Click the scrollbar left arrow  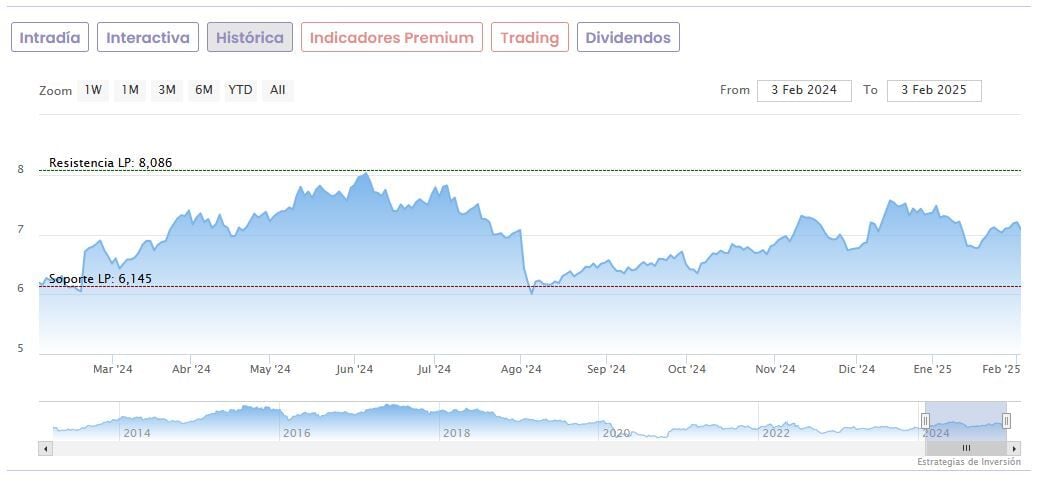[45, 449]
